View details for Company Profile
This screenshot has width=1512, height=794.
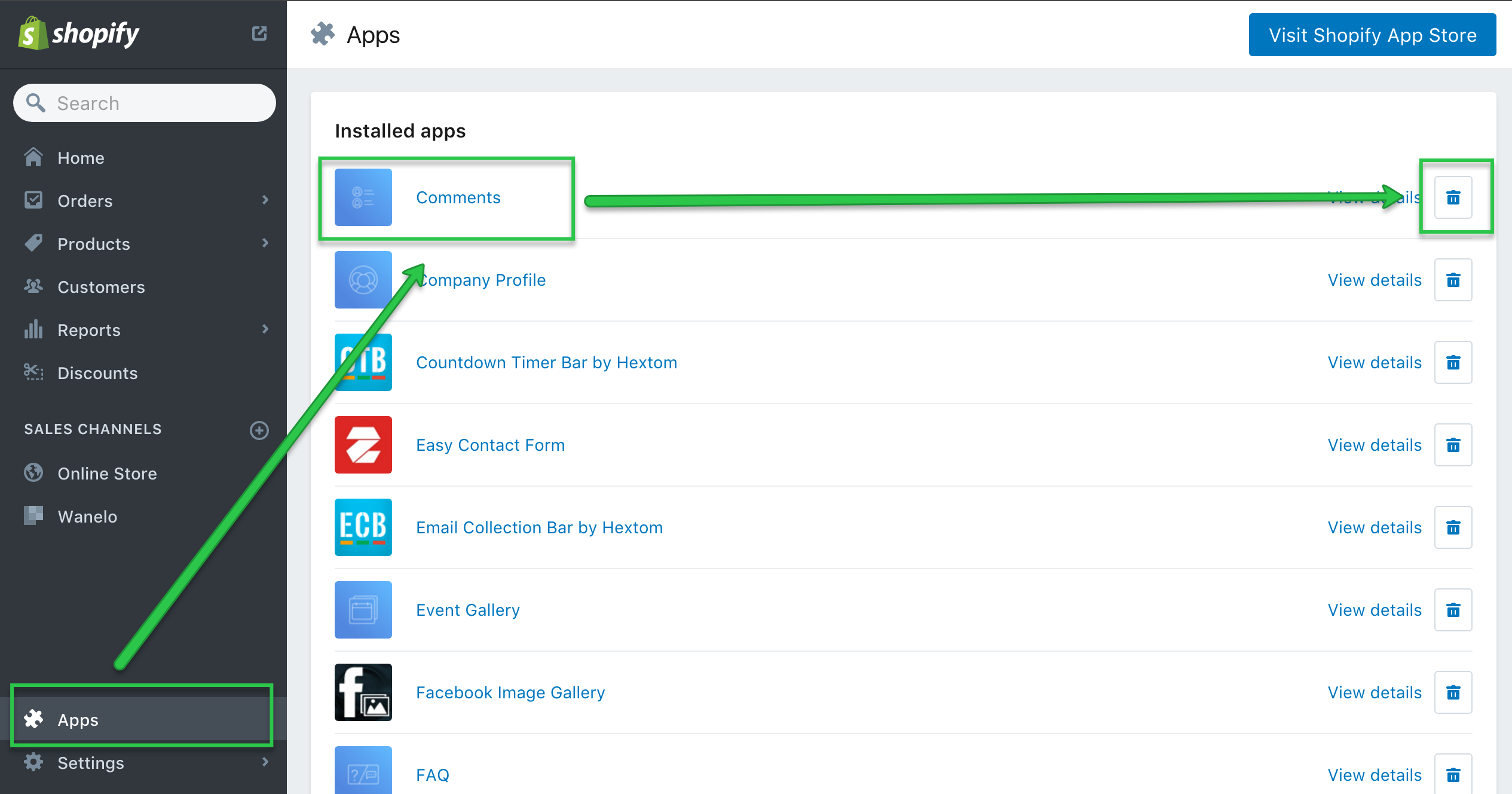click(1375, 280)
